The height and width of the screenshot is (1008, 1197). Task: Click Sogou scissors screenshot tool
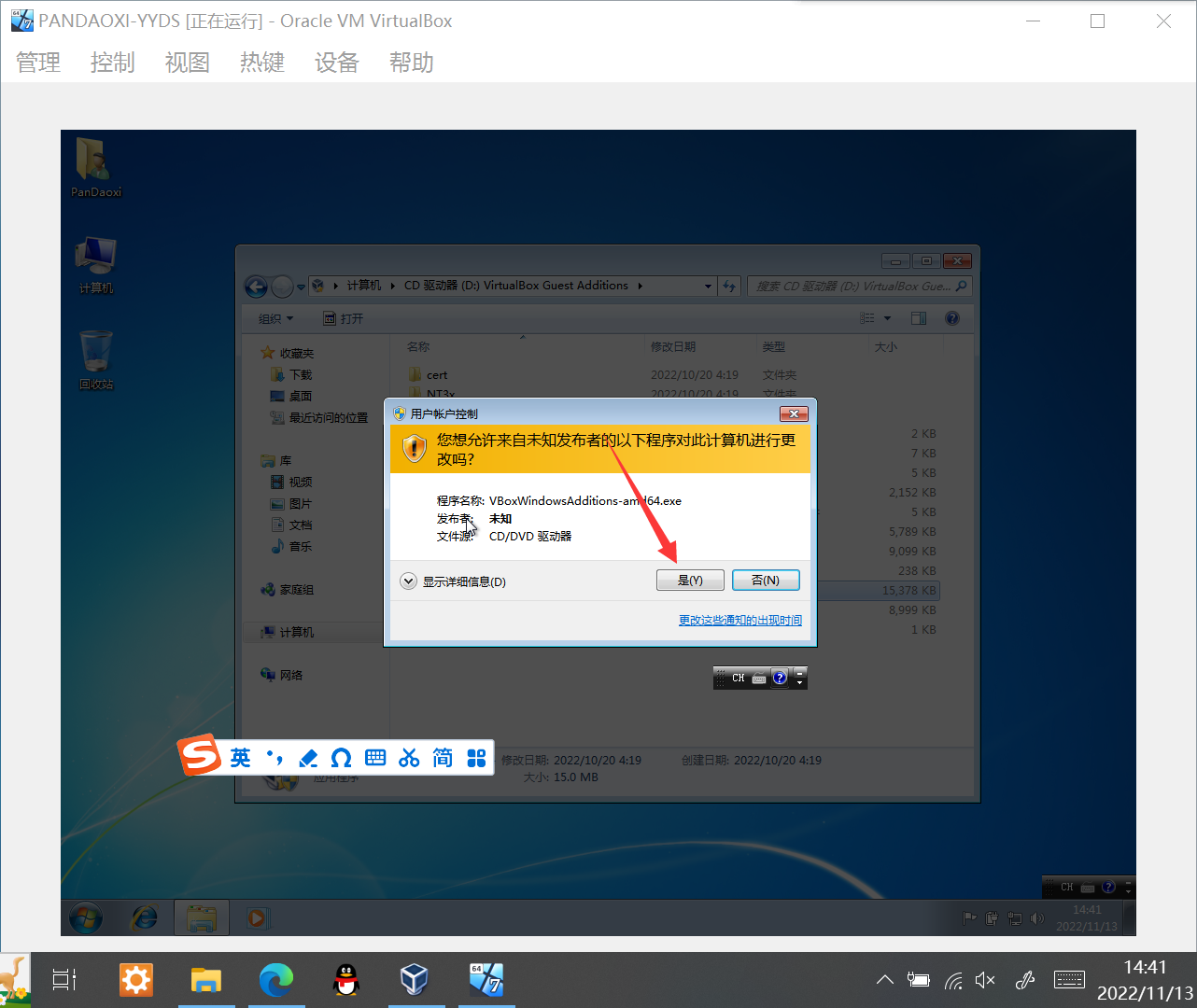click(409, 758)
